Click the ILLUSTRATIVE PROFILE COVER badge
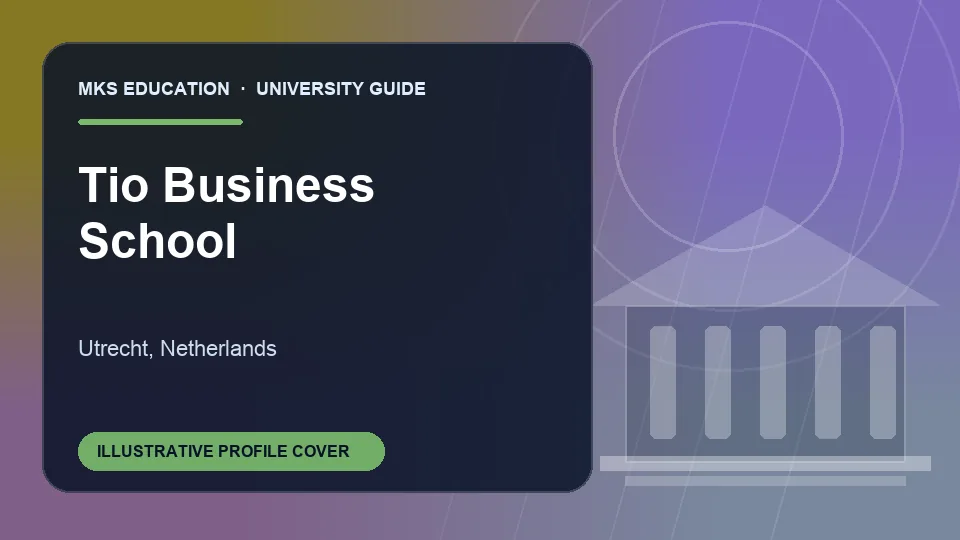 231,451
